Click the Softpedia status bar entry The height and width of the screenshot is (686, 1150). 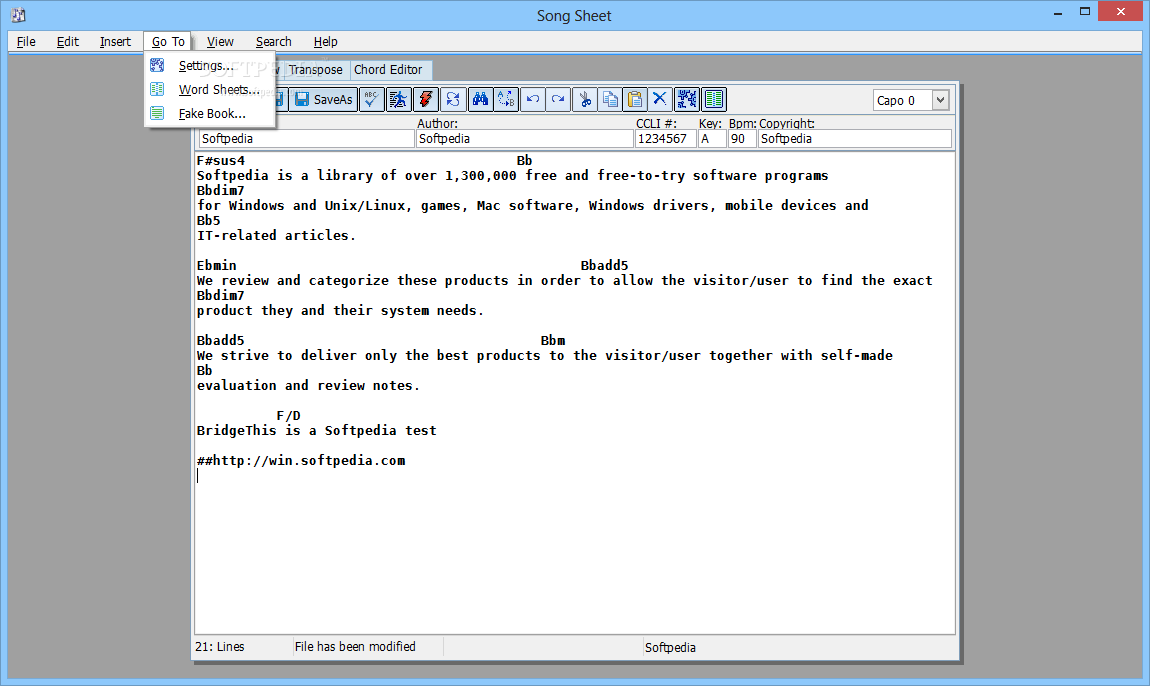point(670,648)
